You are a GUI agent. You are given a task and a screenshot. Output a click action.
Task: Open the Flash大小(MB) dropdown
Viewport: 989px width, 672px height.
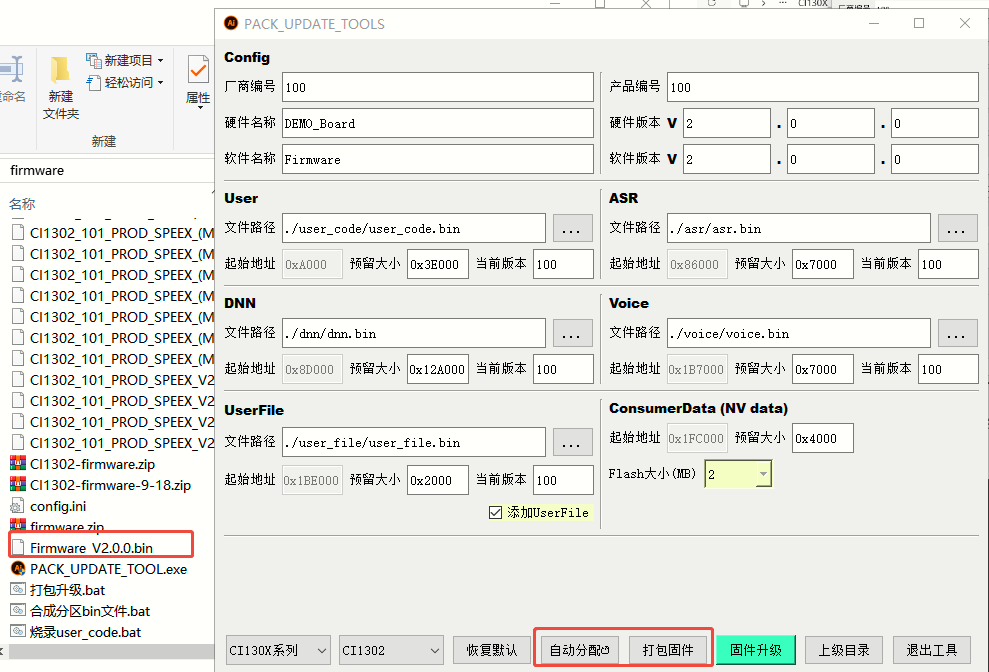[762, 475]
